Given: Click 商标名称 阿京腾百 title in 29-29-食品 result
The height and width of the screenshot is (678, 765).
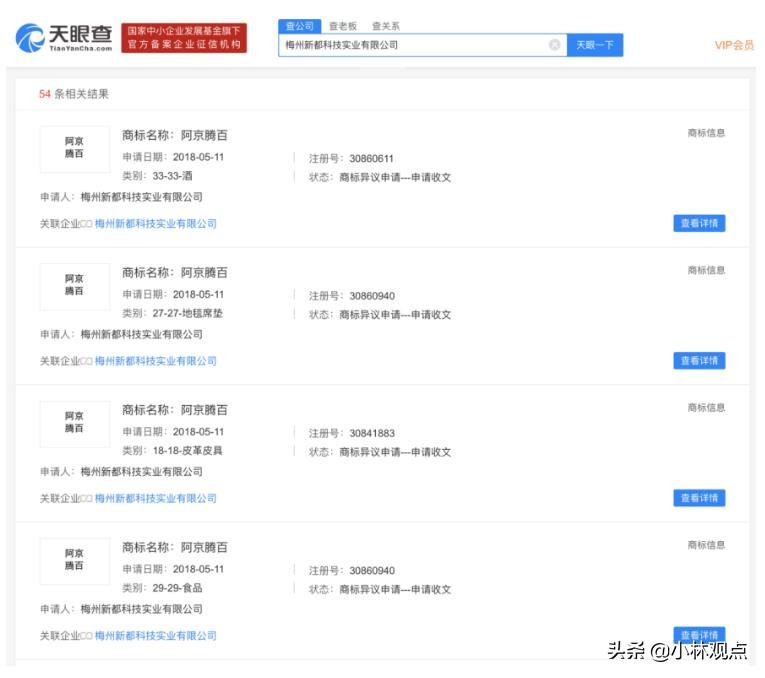Looking at the screenshot, I should [x=175, y=548].
